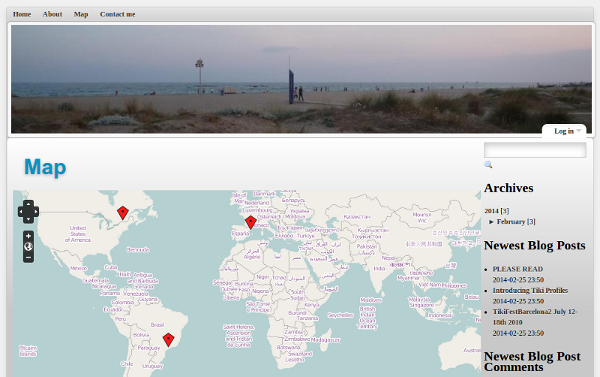The width and height of the screenshot is (600, 377).
Task: Pan the map right with the arrow control
Action: pos(36,211)
